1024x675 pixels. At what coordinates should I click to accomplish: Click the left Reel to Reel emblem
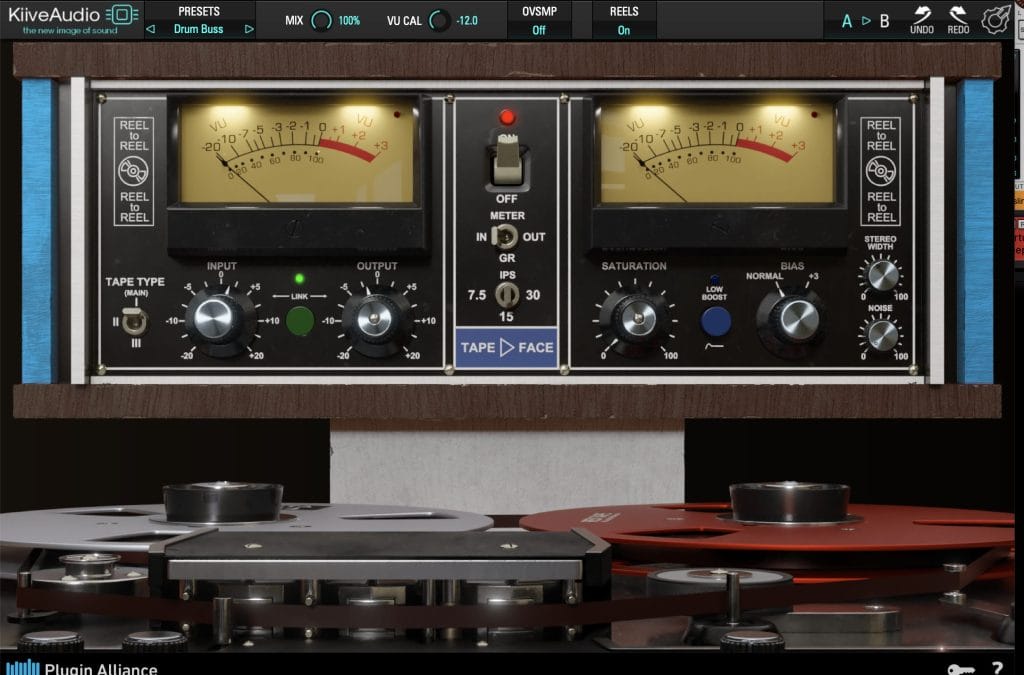click(x=134, y=172)
